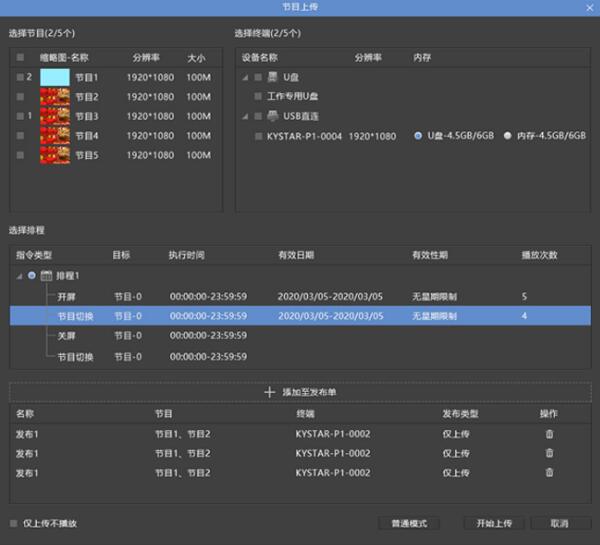Click the 目标 column header
Screen dimensions: 600x545
(x=121, y=255)
